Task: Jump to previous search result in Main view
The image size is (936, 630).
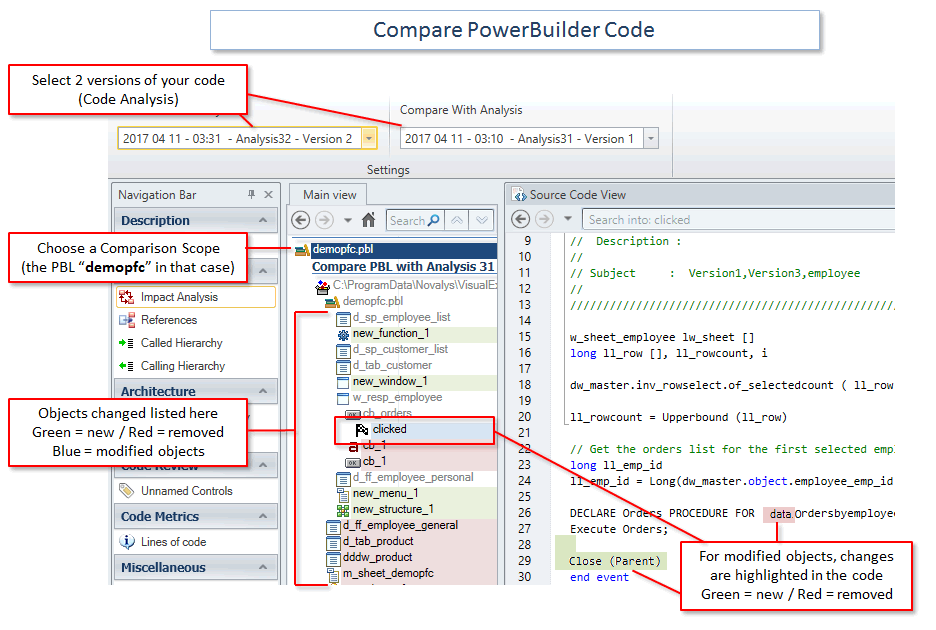Action: [x=457, y=220]
